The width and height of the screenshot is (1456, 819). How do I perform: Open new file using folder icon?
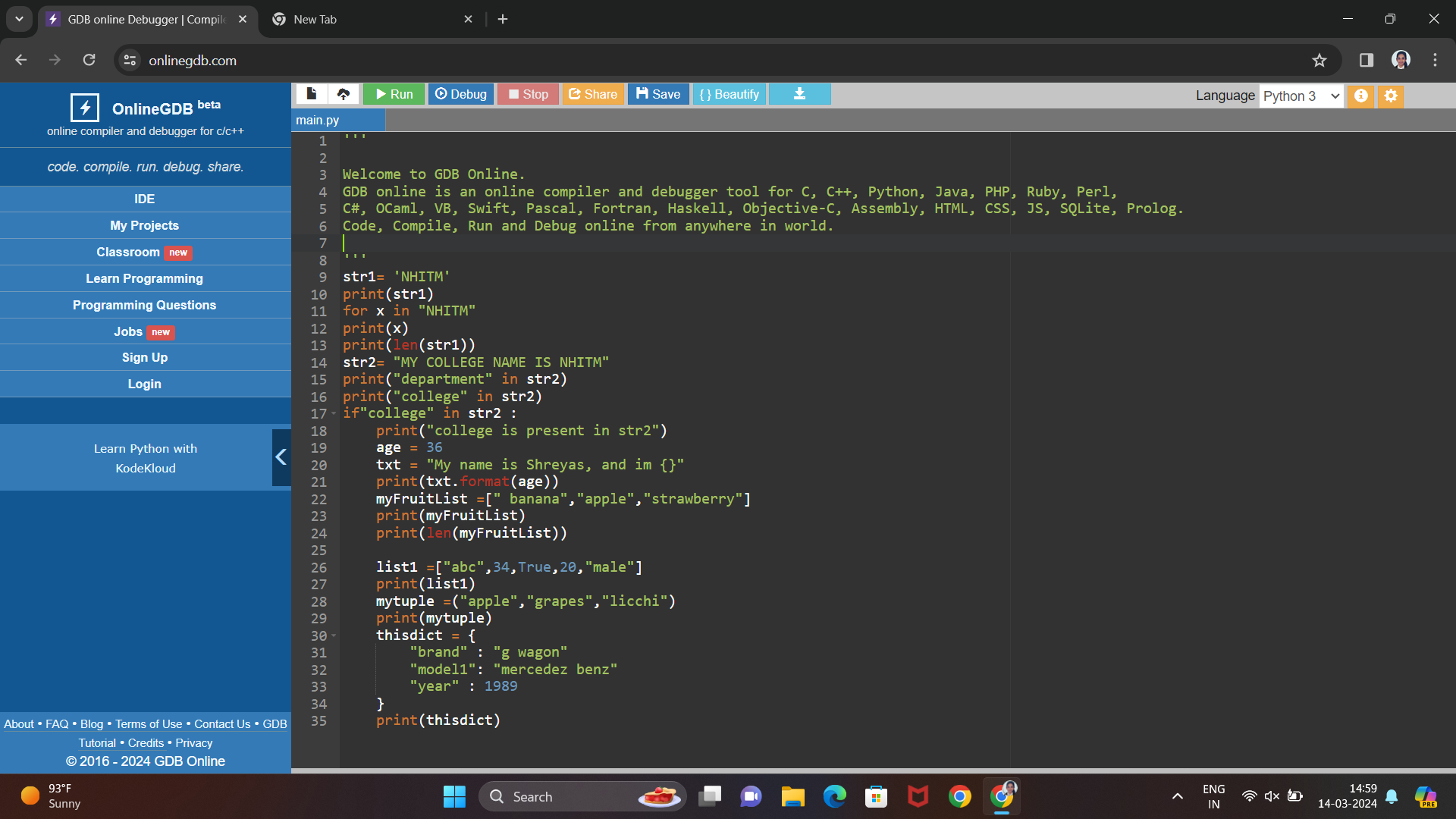[x=311, y=93]
